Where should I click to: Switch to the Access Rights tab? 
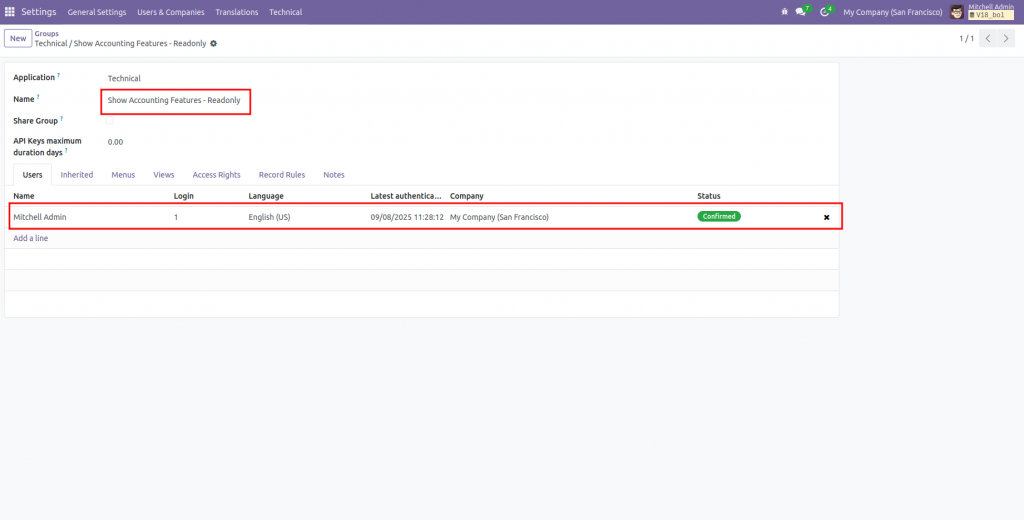pos(216,175)
